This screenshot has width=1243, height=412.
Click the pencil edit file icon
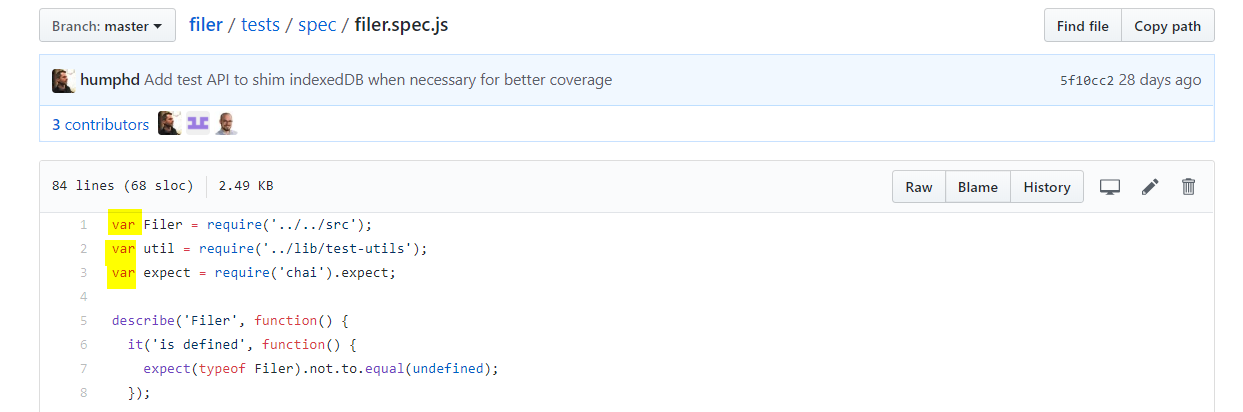pyautogui.click(x=1150, y=187)
